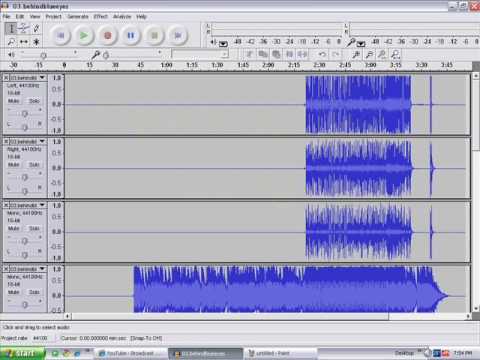Click the horizontal scrollbar below tracks

click(268, 316)
